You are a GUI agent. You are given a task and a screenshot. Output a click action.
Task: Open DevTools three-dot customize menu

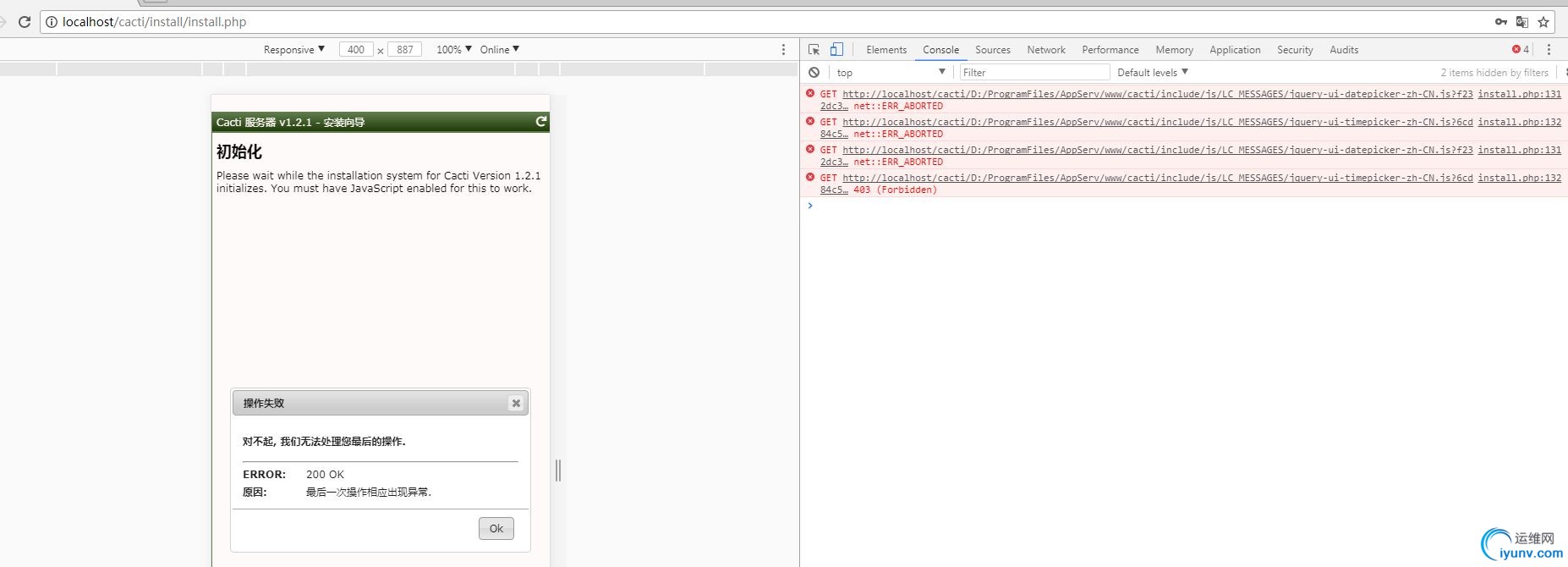coord(1549,50)
